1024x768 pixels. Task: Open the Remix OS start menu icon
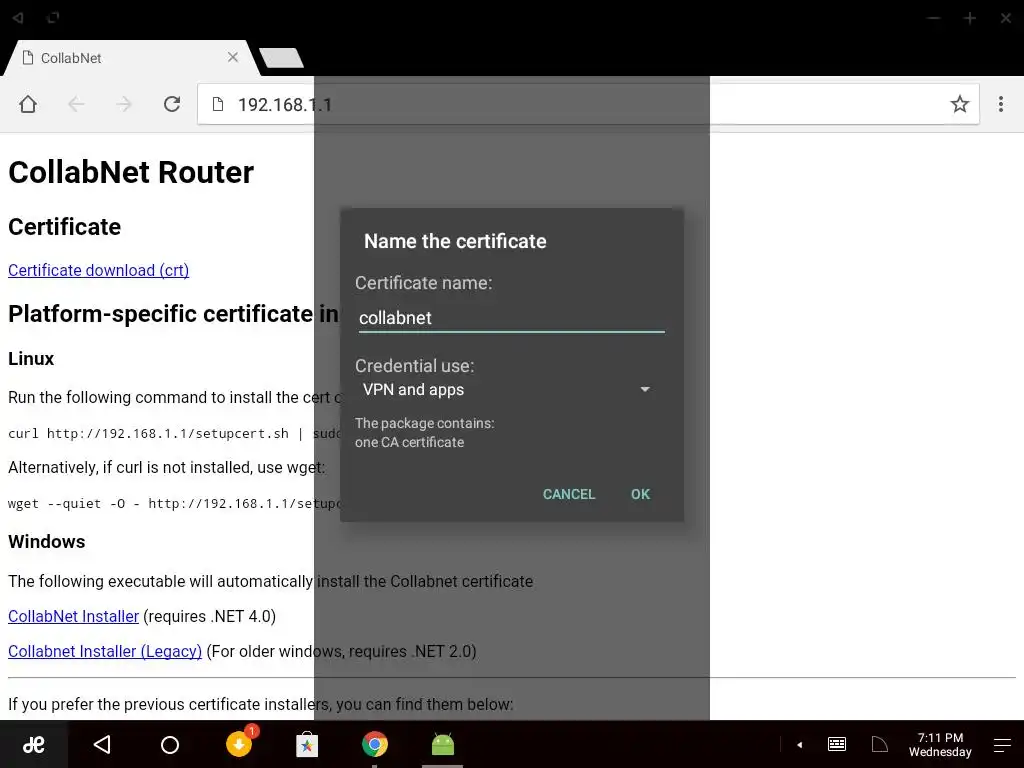[x=33, y=744]
